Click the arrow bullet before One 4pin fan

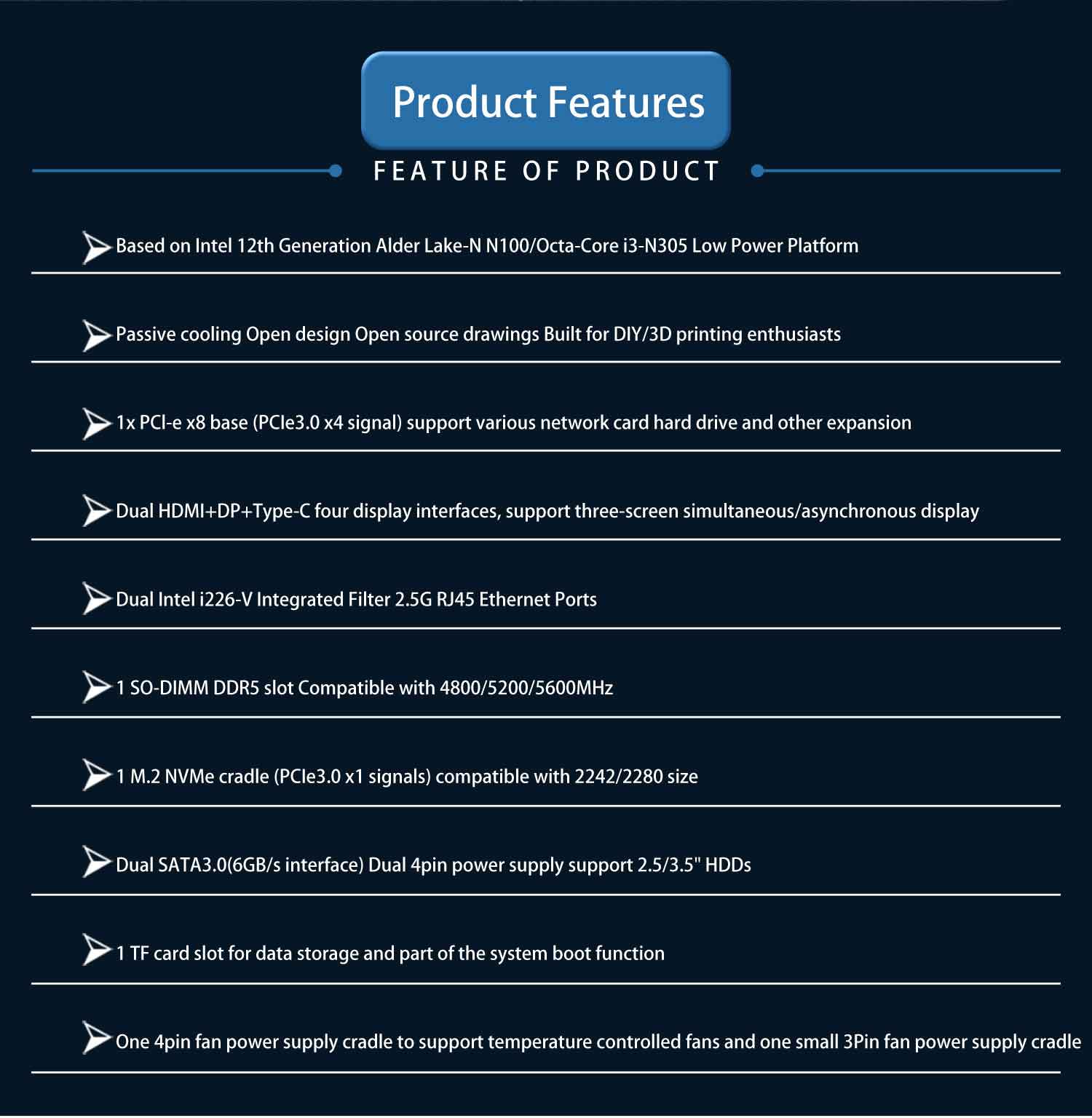[x=95, y=1038]
